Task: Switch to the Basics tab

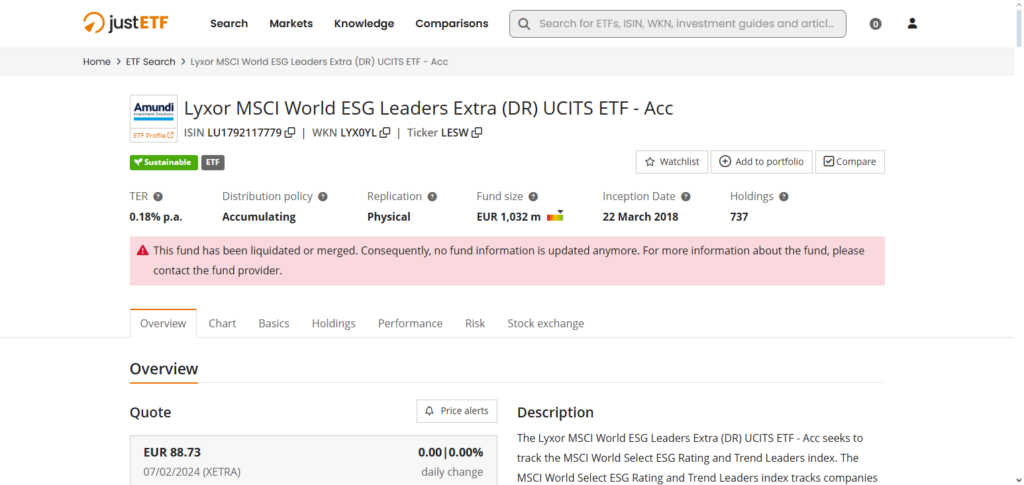Action: click(x=274, y=323)
